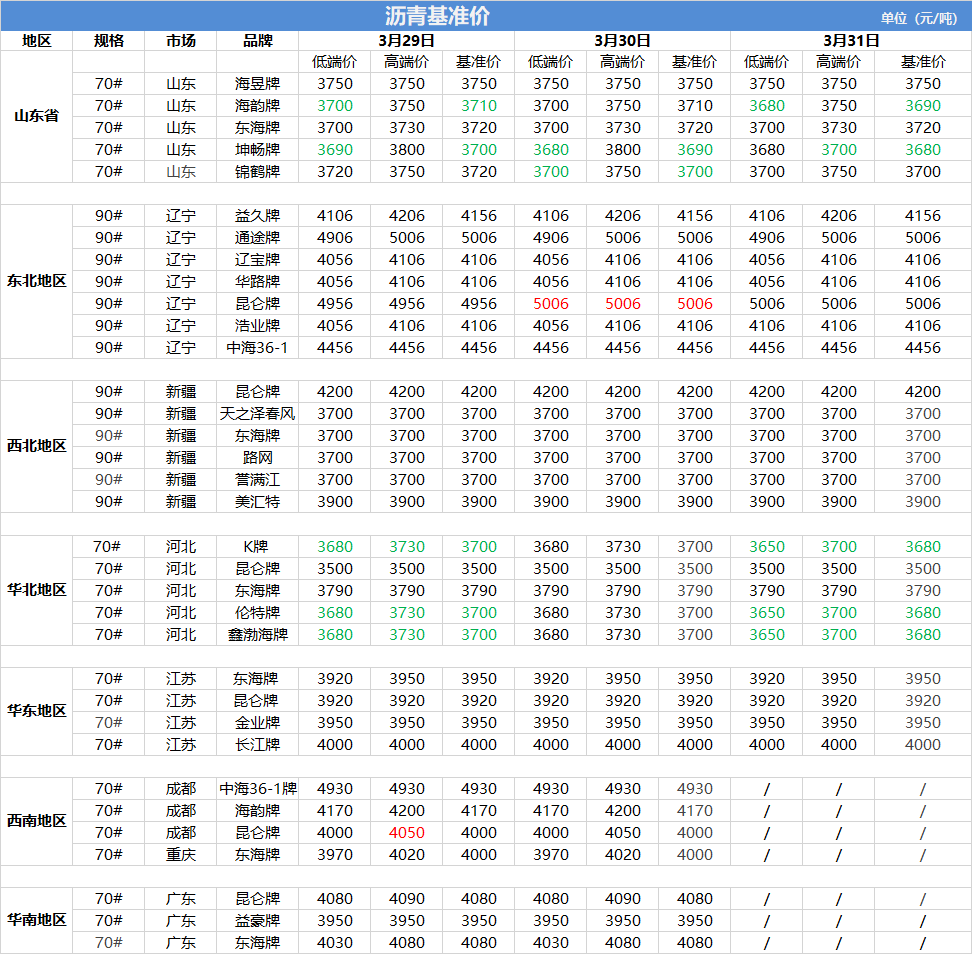972x954 pixels.
Task: Click the 地区 column header
Action: pyautogui.click(x=36, y=41)
